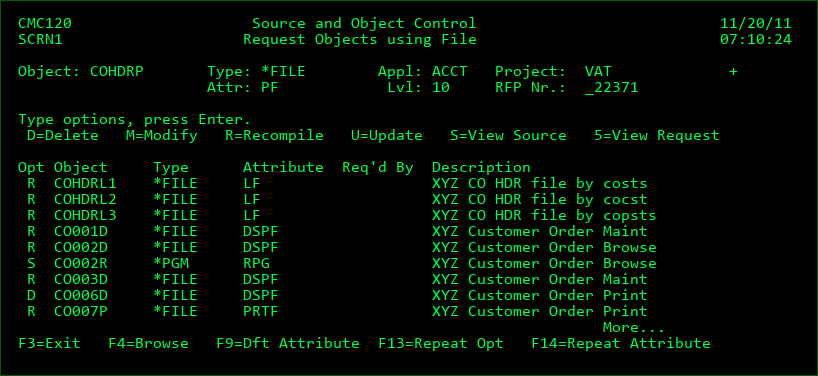Click the Attr value PF

coord(270,88)
